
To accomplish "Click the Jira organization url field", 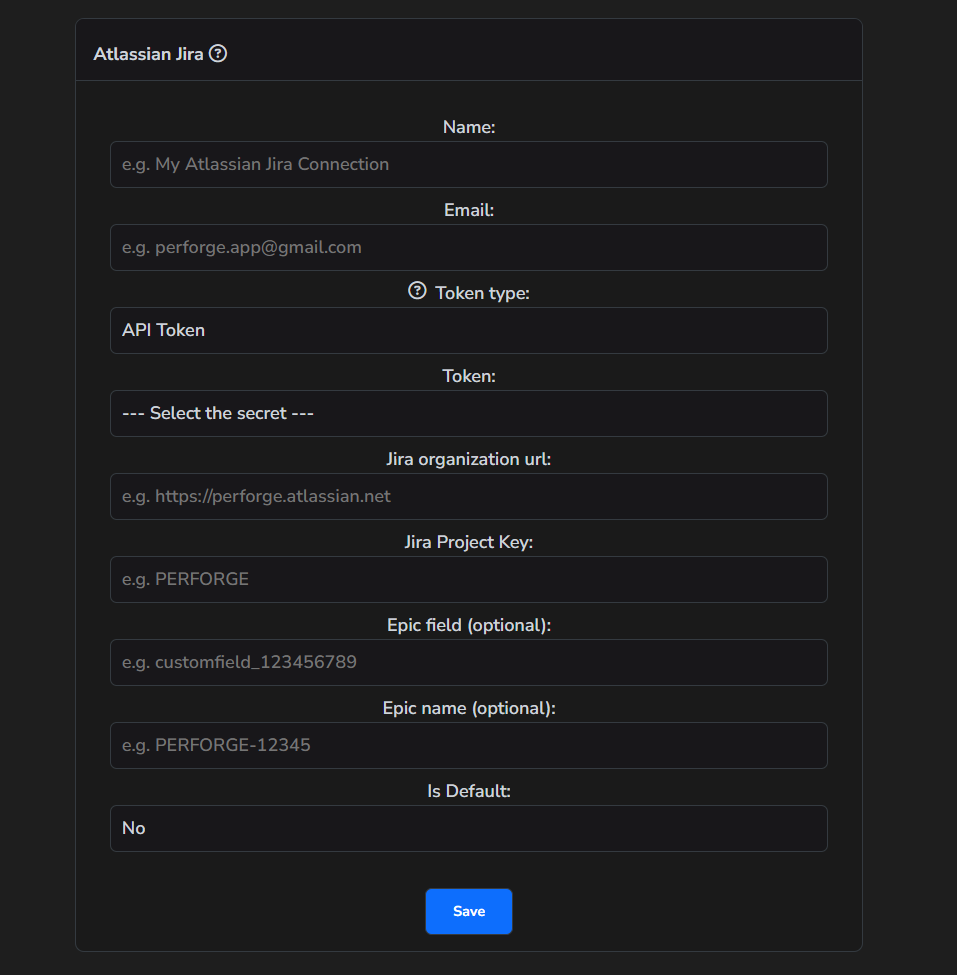I will click(468, 496).
